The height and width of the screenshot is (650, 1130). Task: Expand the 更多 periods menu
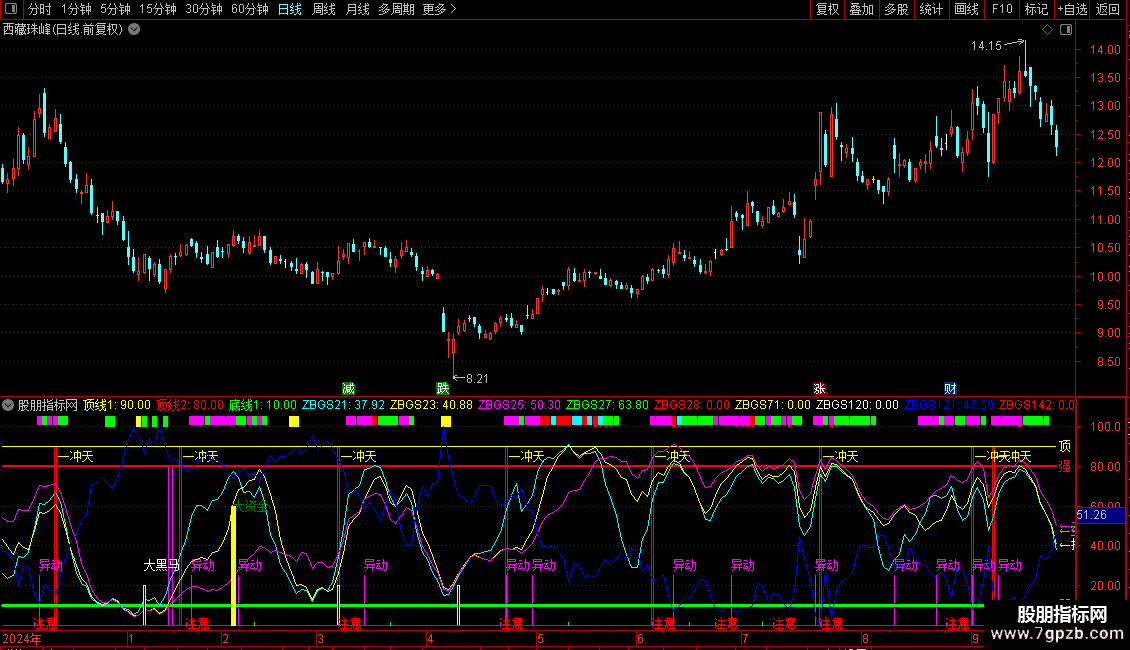click(440, 9)
